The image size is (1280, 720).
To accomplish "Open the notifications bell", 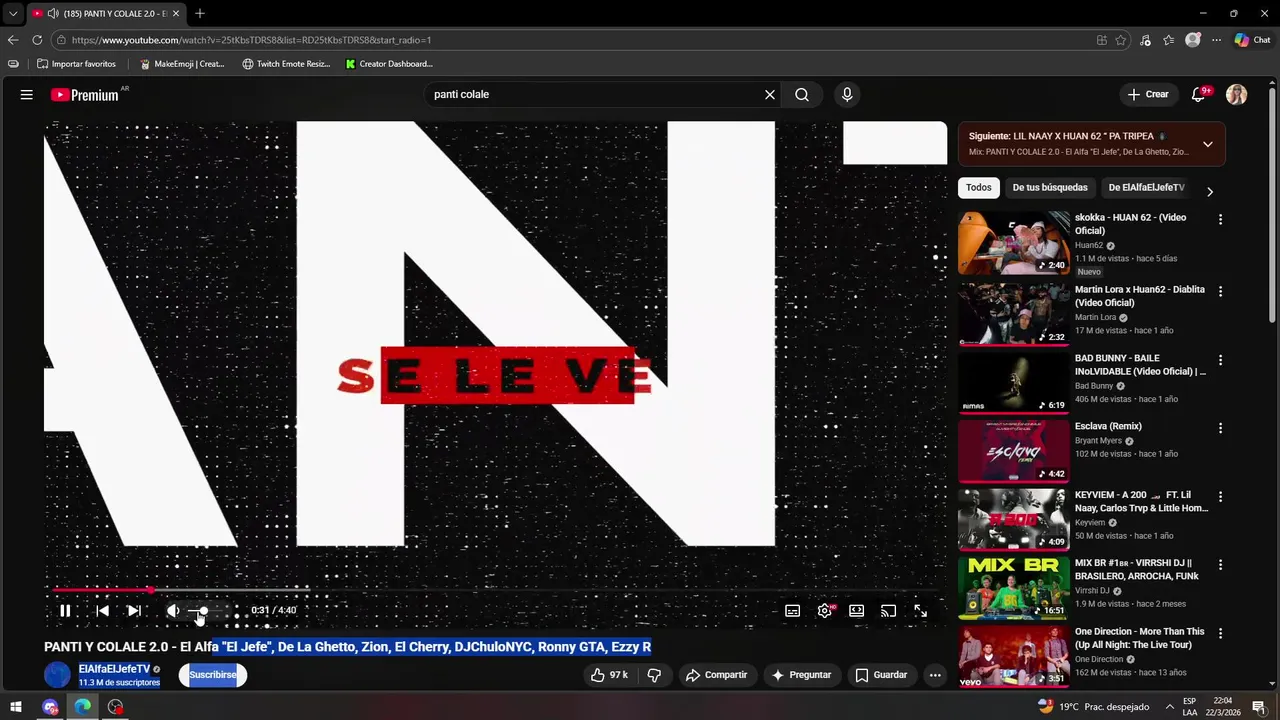I will tap(1199, 95).
